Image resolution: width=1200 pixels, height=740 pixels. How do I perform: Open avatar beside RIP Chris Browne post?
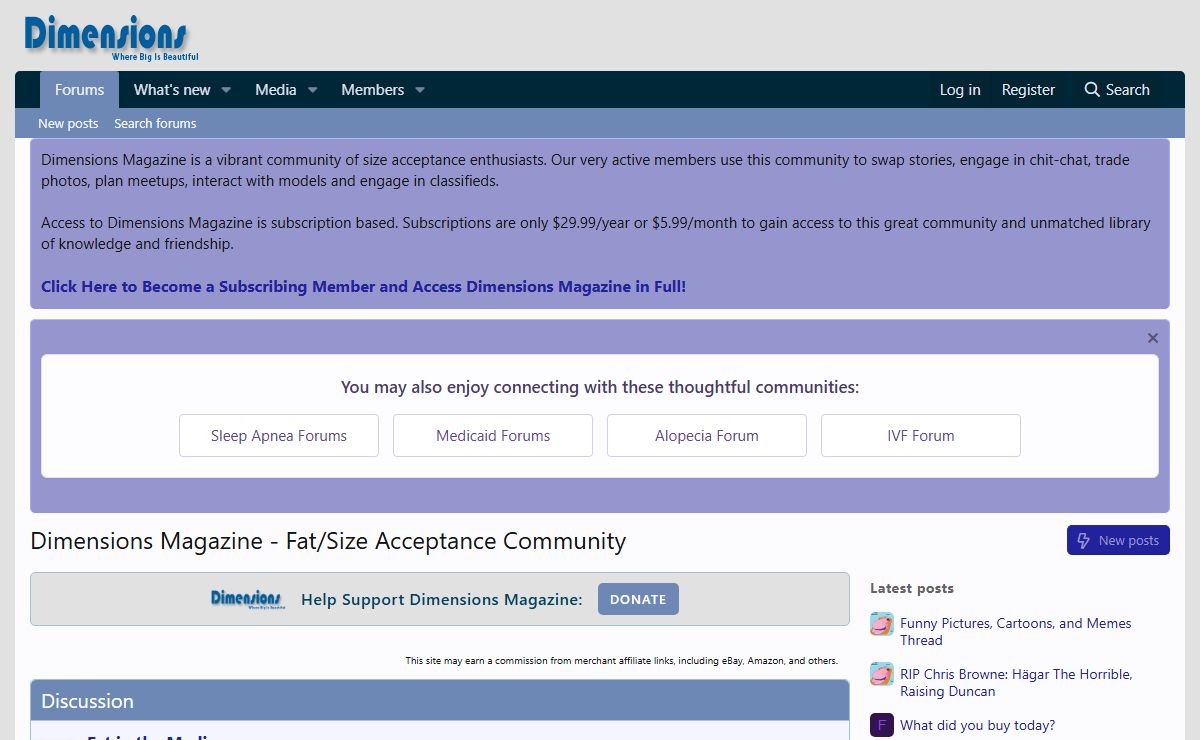point(882,674)
